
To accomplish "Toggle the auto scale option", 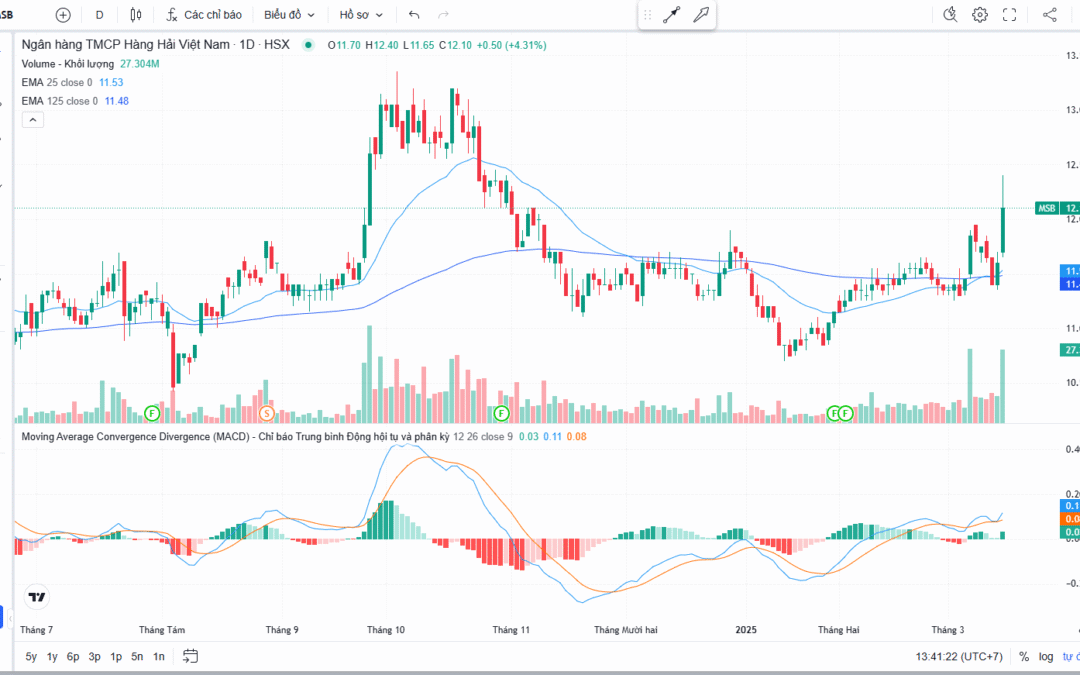I will pos(1071,657).
